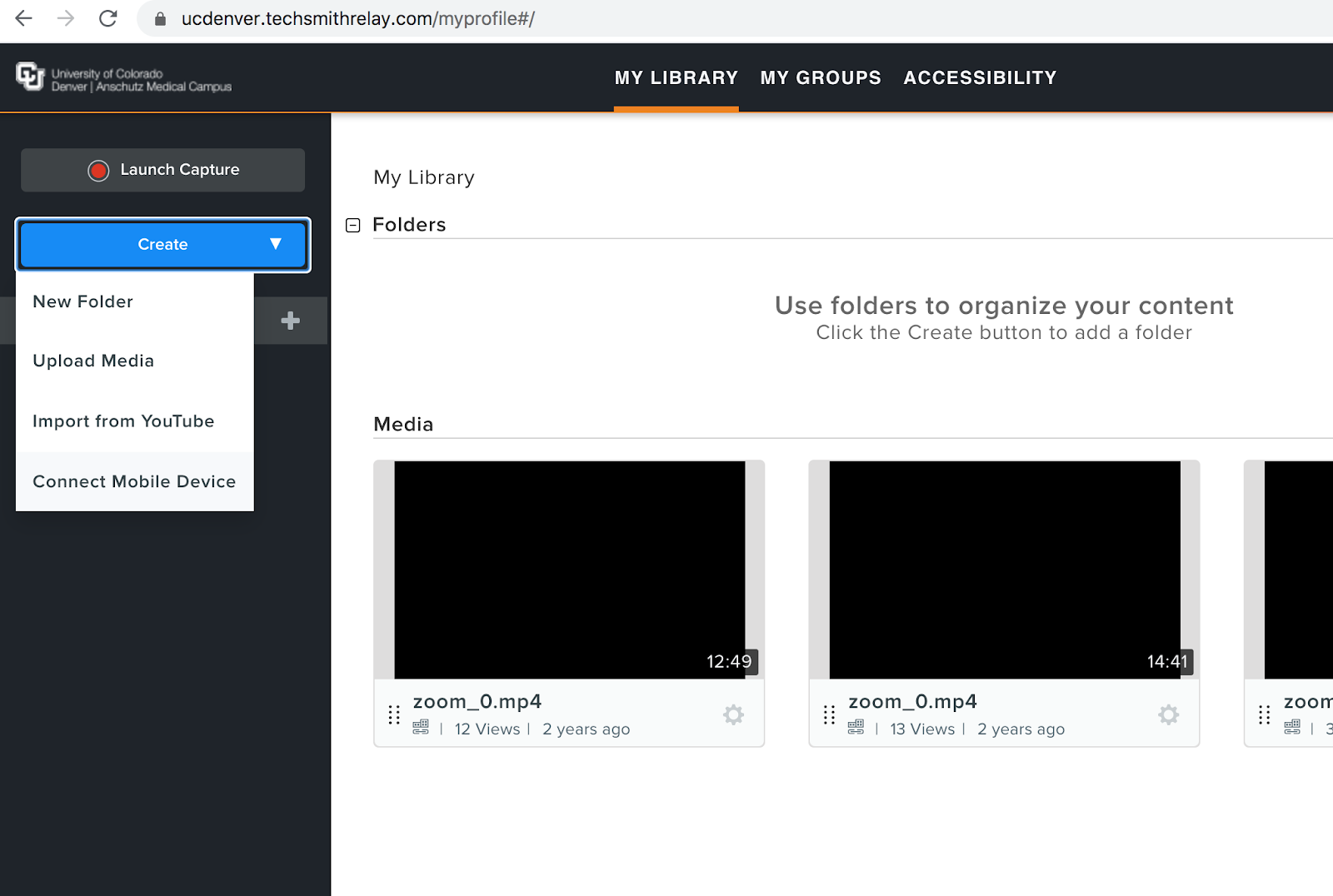Screen dimensions: 1333x896
Task: Collapse the Folders section
Action: [x=353, y=225]
